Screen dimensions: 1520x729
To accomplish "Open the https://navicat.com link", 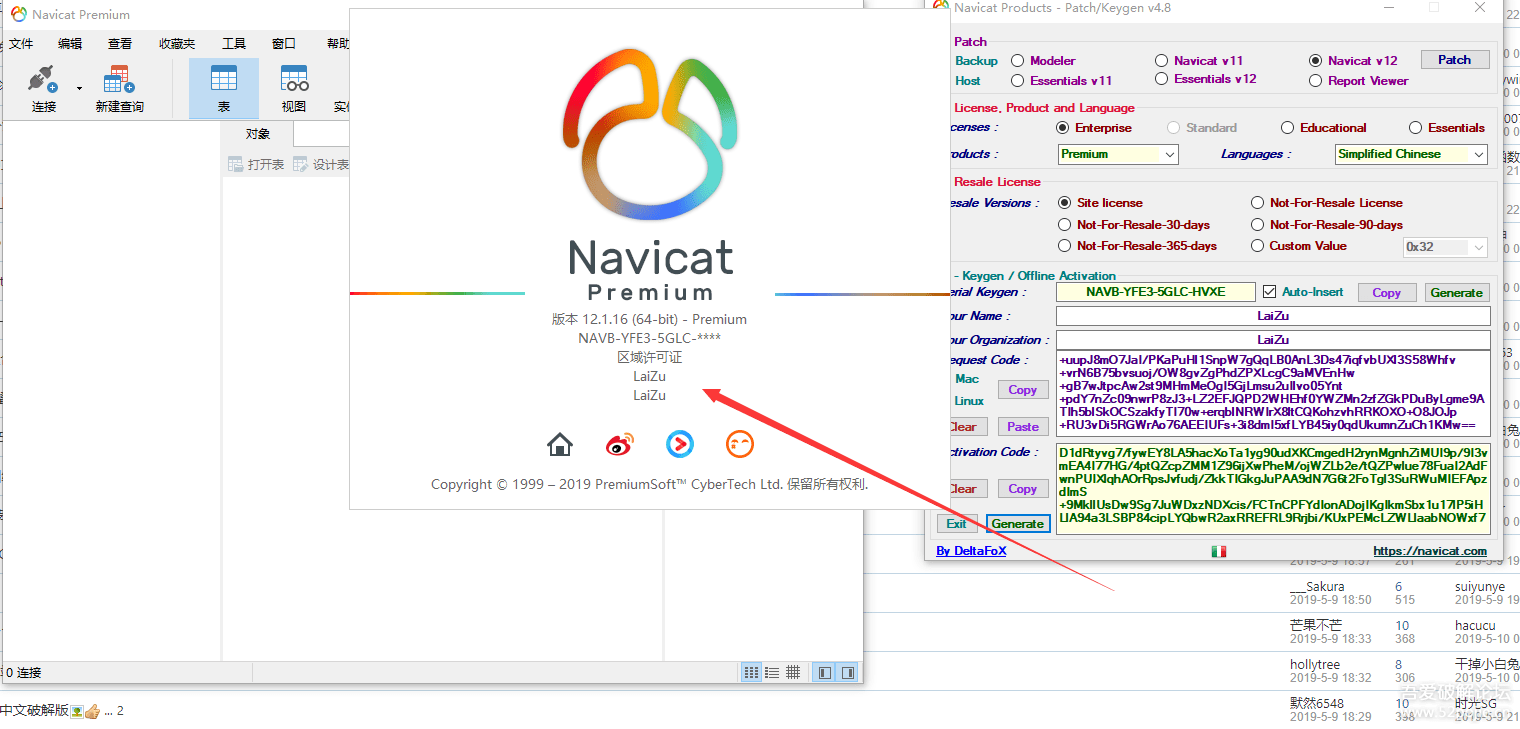I will pyautogui.click(x=1430, y=551).
